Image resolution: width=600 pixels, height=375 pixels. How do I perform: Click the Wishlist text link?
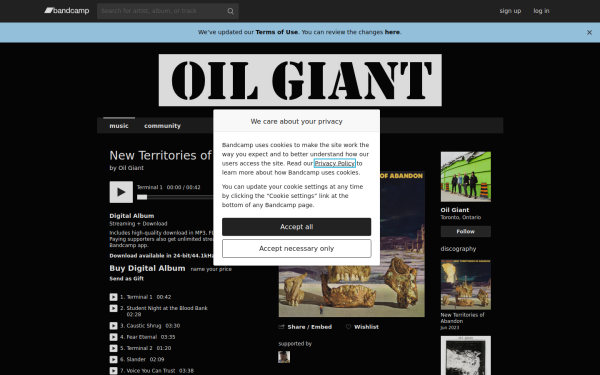366,327
